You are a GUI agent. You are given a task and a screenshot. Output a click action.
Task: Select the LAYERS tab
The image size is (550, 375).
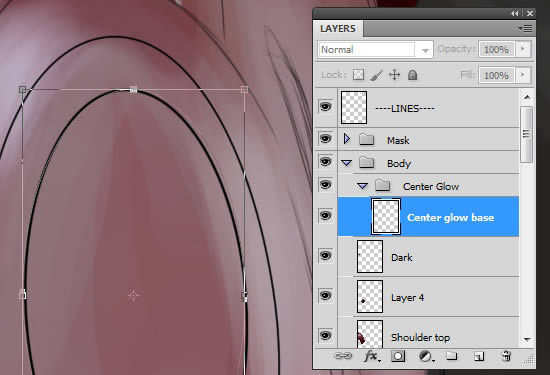click(338, 29)
